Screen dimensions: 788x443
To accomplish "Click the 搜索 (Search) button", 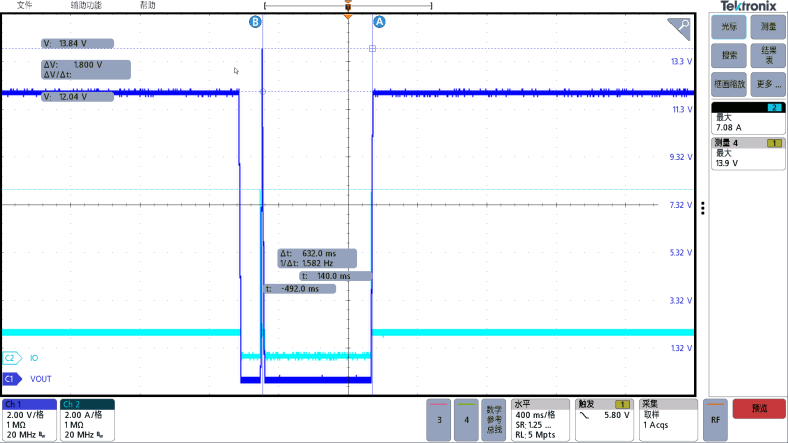I will pyautogui.click(x=730, y=55).
